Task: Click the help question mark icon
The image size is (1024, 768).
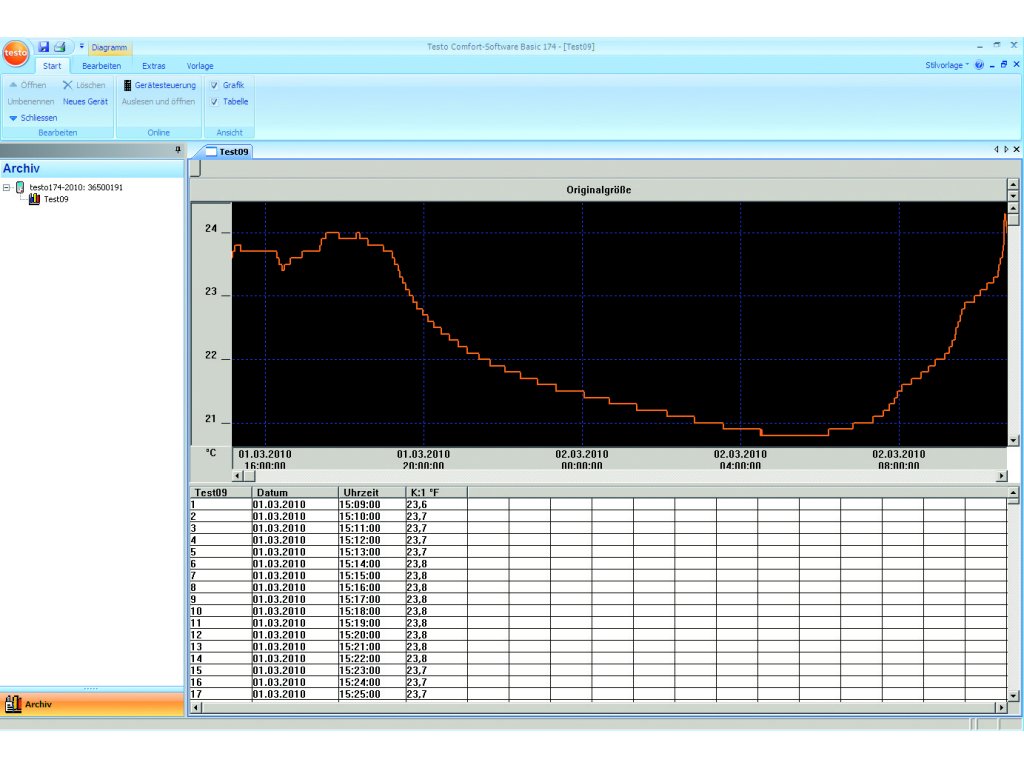Action: pos(979,65)
